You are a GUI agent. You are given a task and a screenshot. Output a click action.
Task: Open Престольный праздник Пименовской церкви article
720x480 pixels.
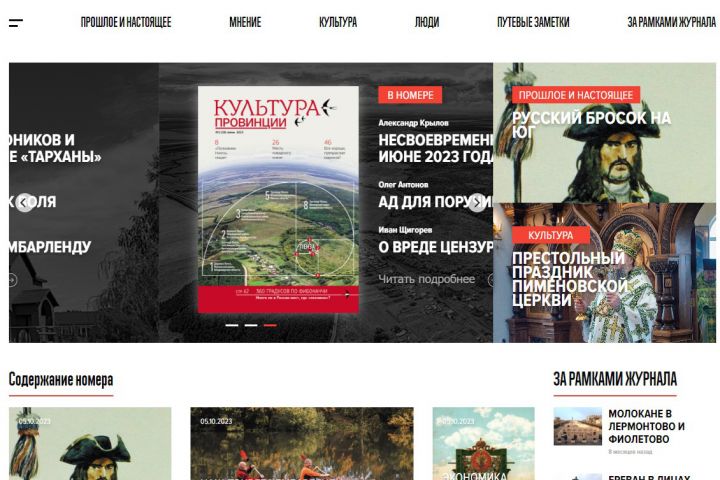pyautogui.click(x=569, y=279)
